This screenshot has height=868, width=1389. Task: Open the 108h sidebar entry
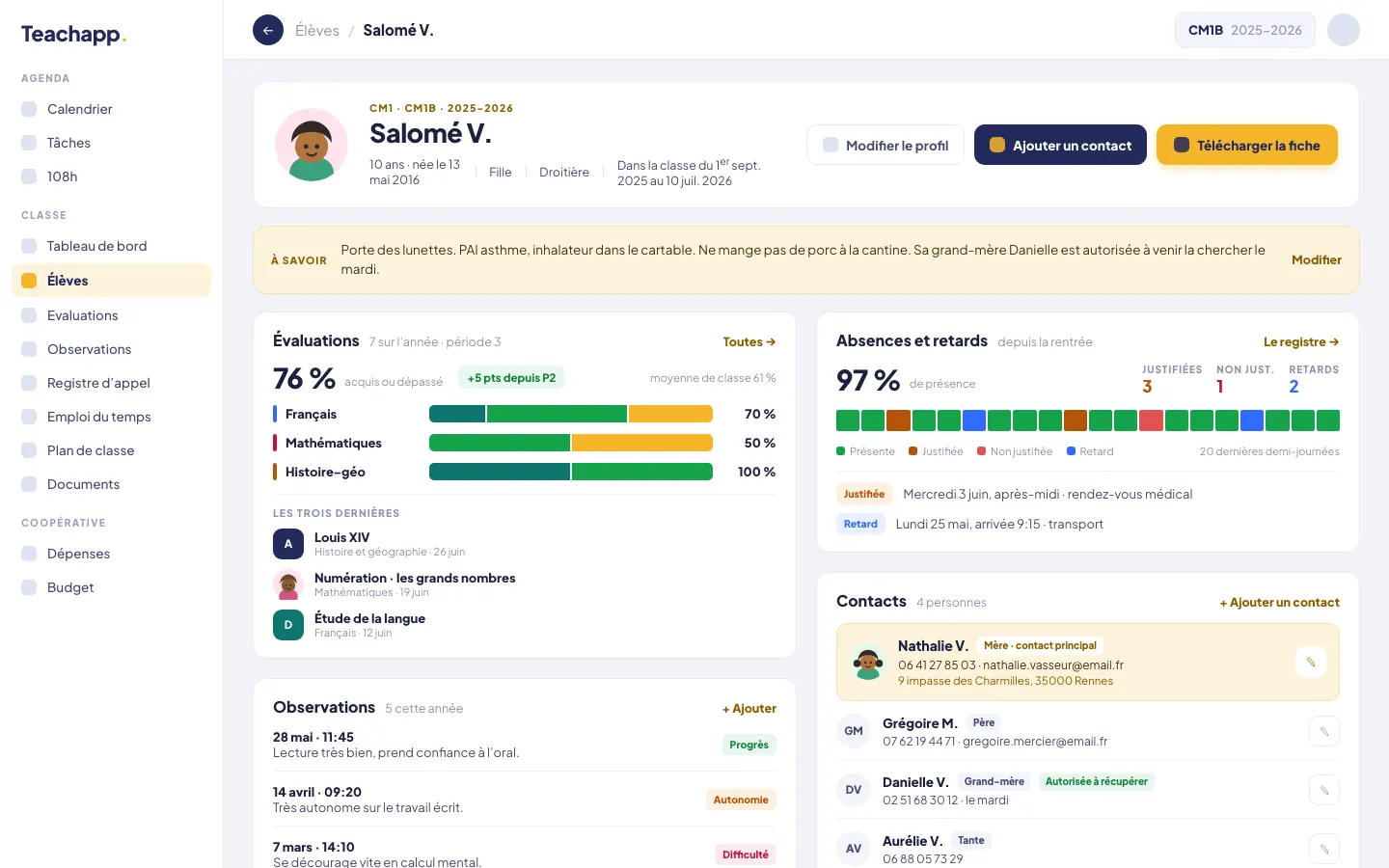(111, 176)
